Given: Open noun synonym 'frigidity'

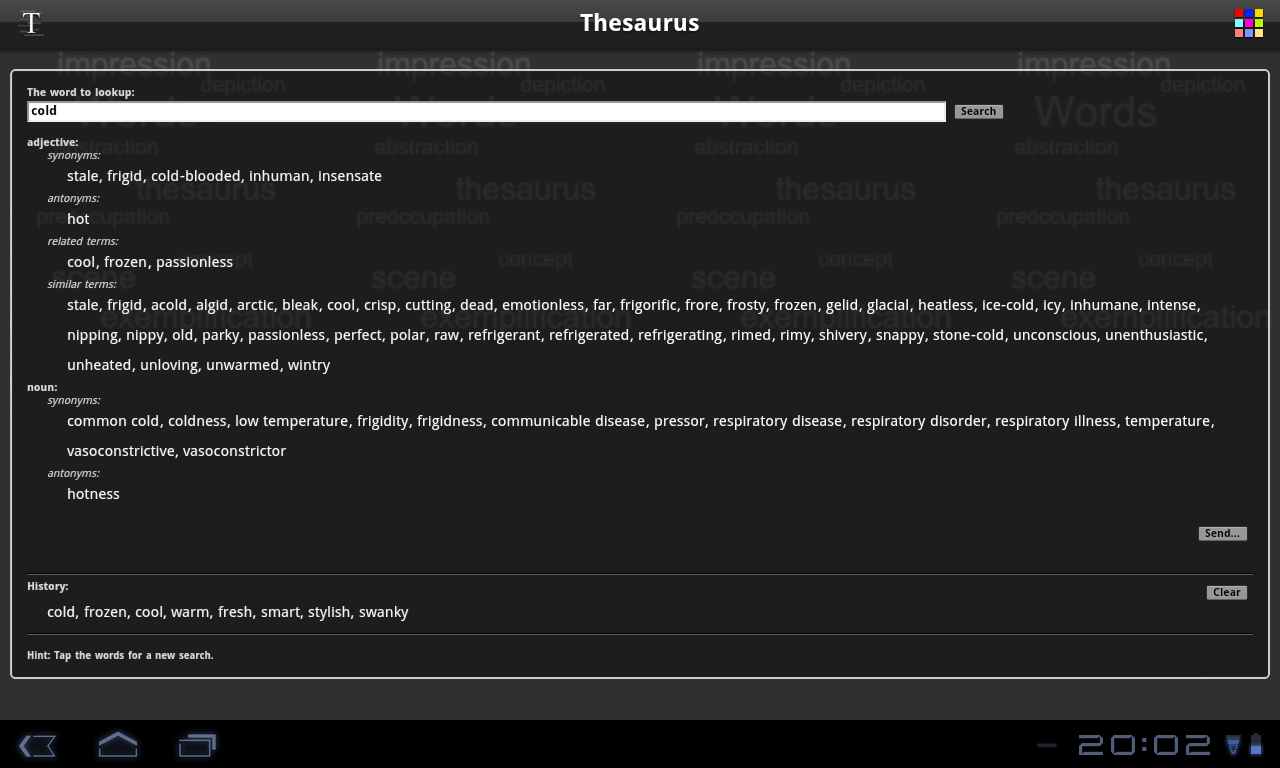Looking at the screenshot, I should click(383, 421).
